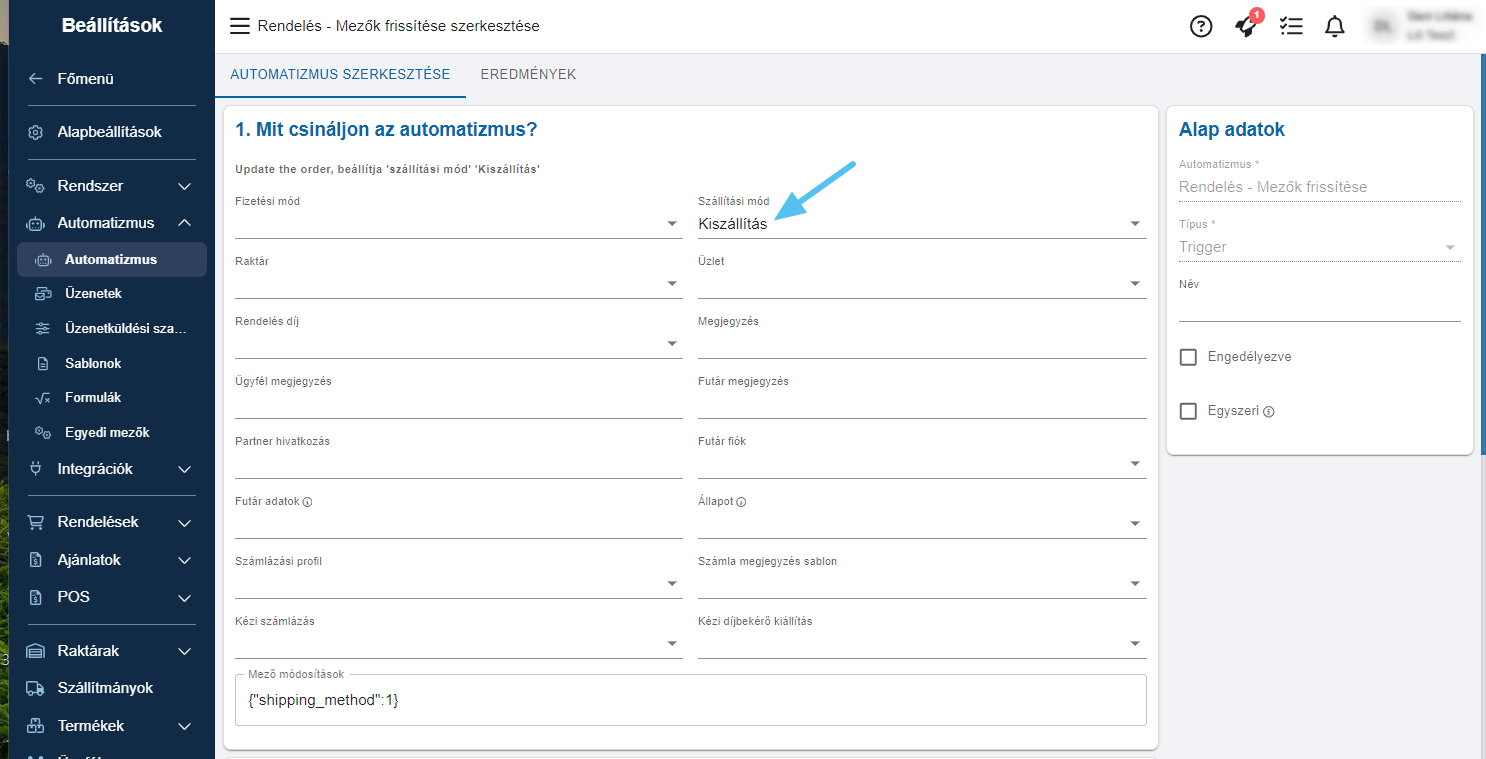This screenshot has width=1486, height=759.
Task: Enable the Engedélyezve checkbox
Action: 1188,357
